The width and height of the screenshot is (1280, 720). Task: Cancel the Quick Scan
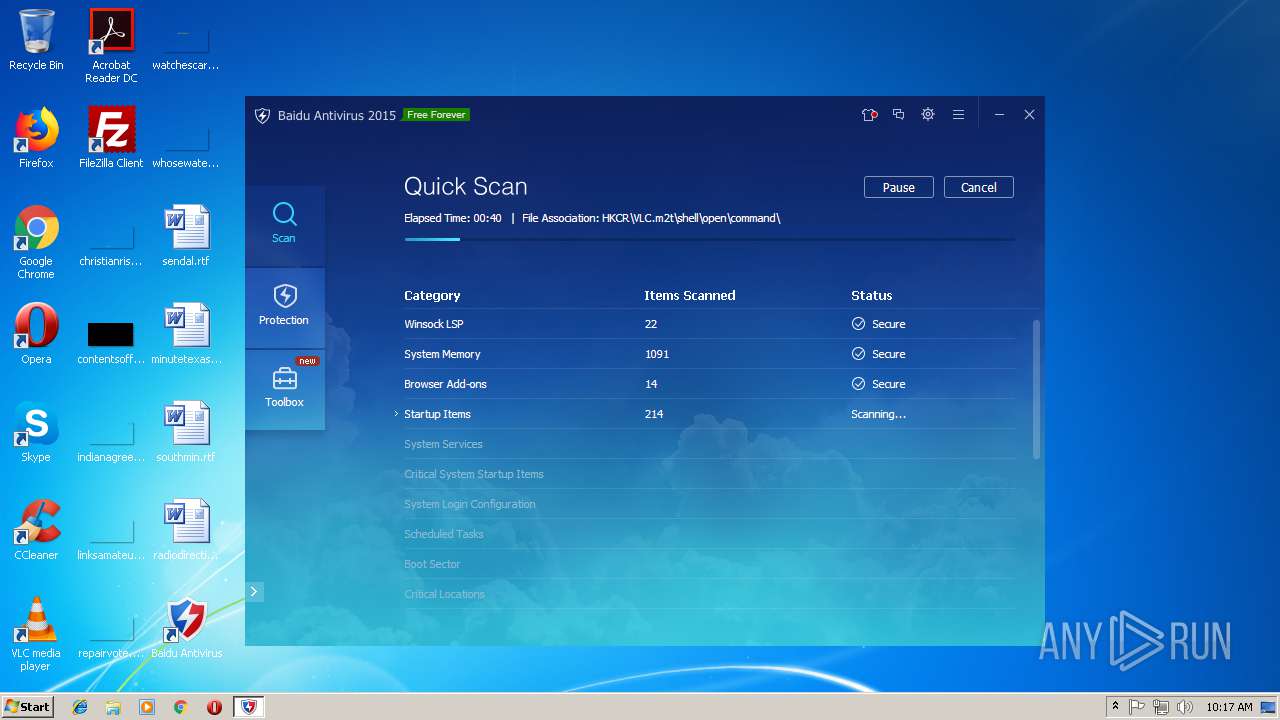pos(978,187)
